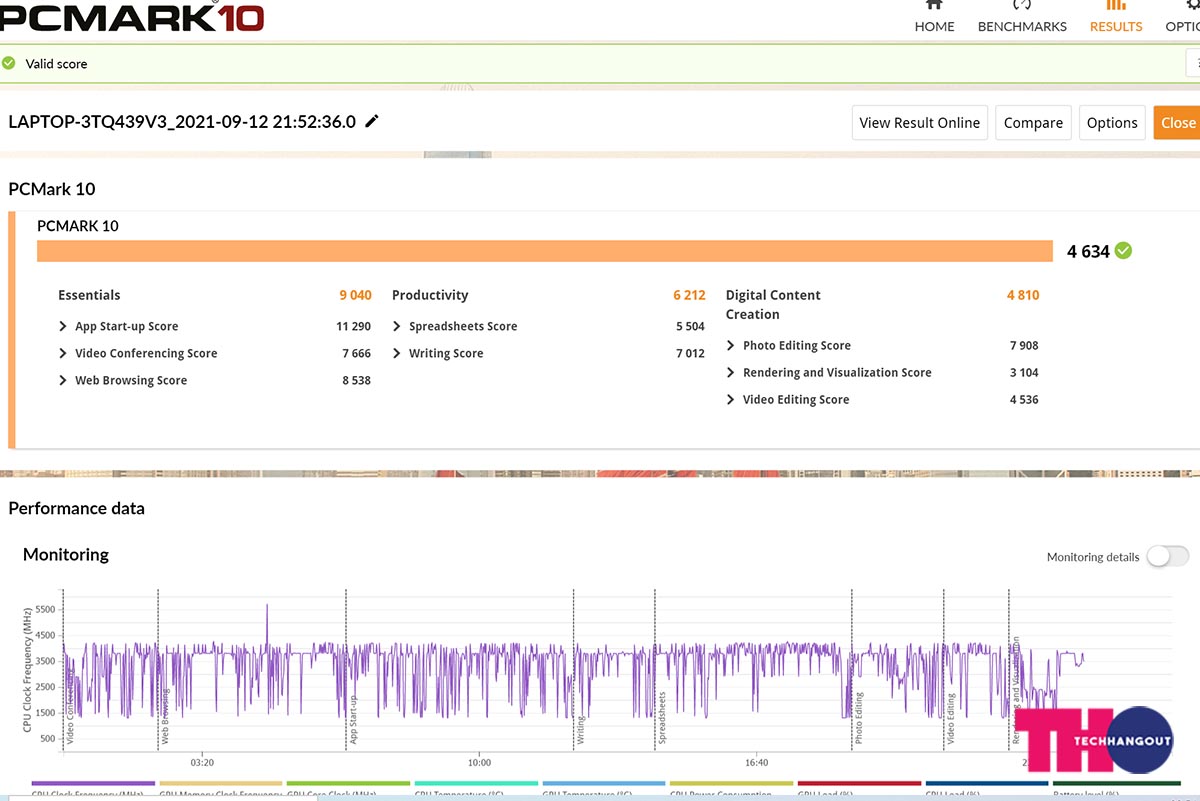The width and height of the screenshot is (1200, 801).
Task: Click the Web Browsing marker line in the chart
Action: pyautogui.click(x=158, y=668)
